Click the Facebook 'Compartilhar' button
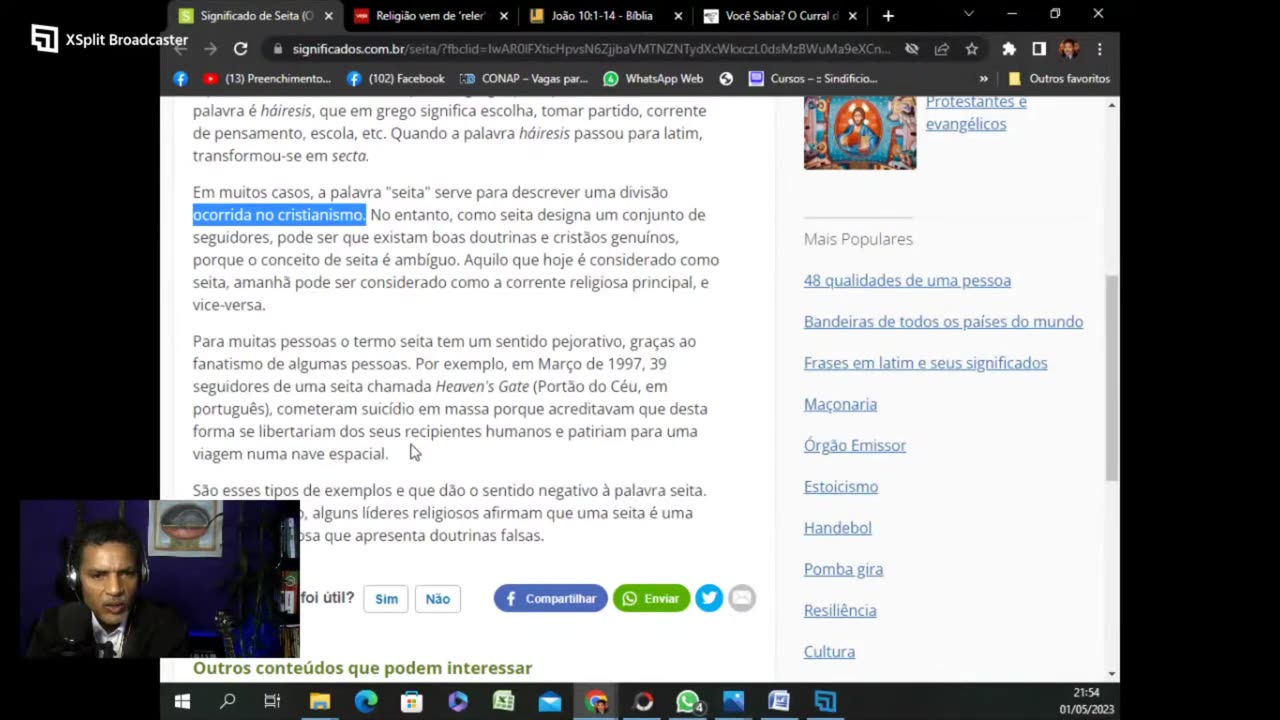This screenshot has width=1280, height=720. tap(550, 598)
